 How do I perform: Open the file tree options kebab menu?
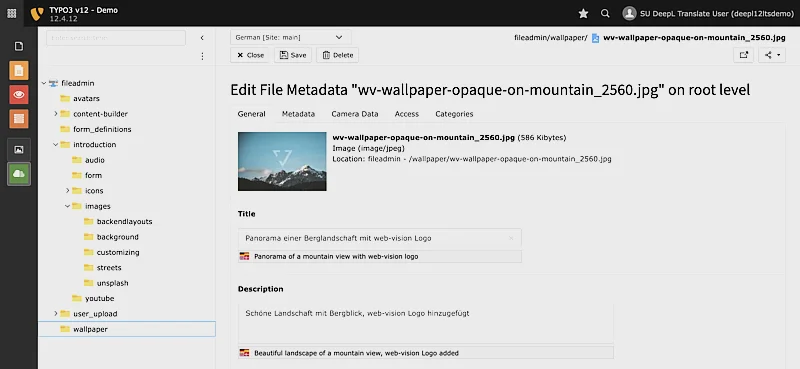202,56
